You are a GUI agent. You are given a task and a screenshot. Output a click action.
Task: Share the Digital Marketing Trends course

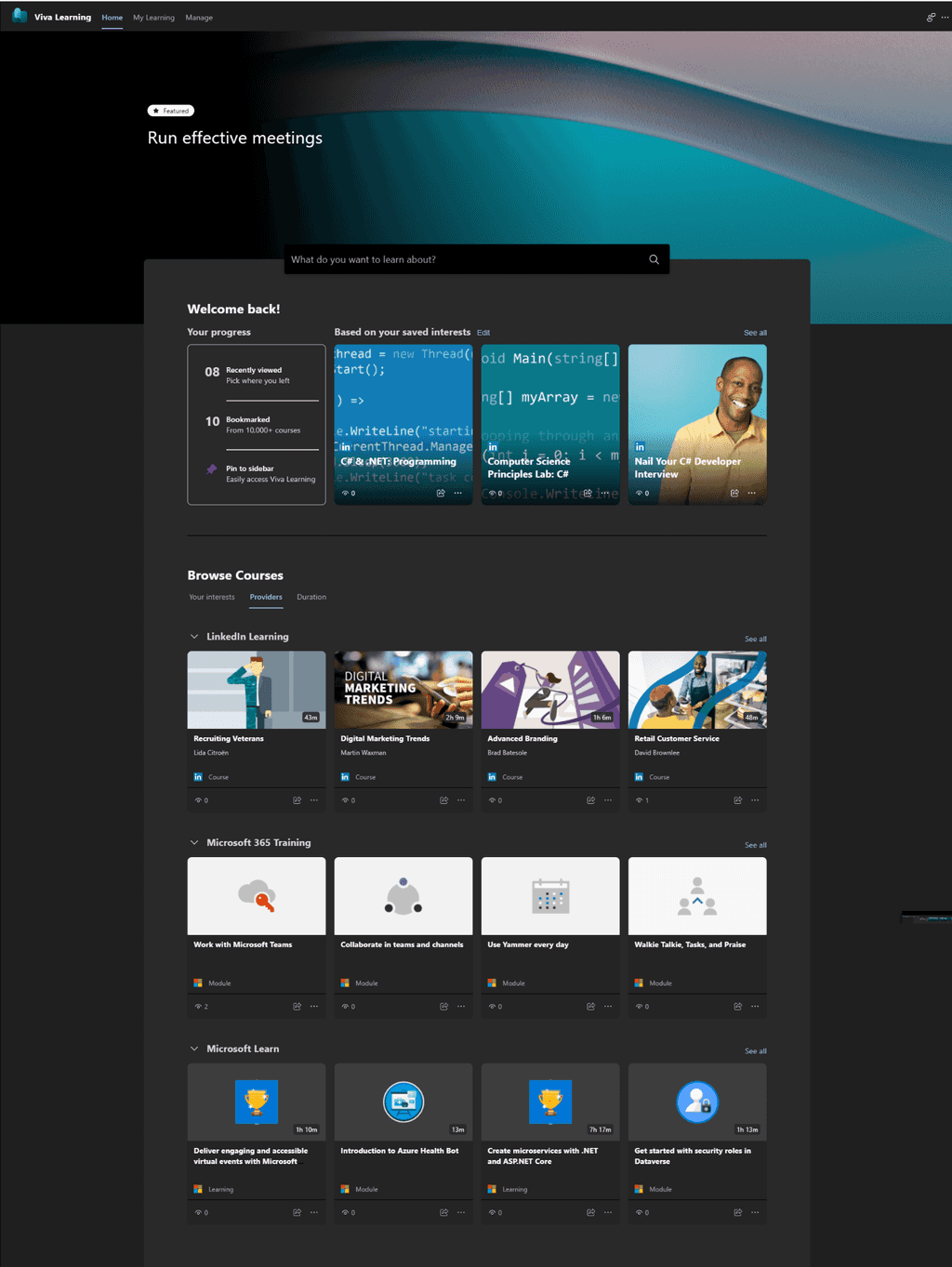444,800
